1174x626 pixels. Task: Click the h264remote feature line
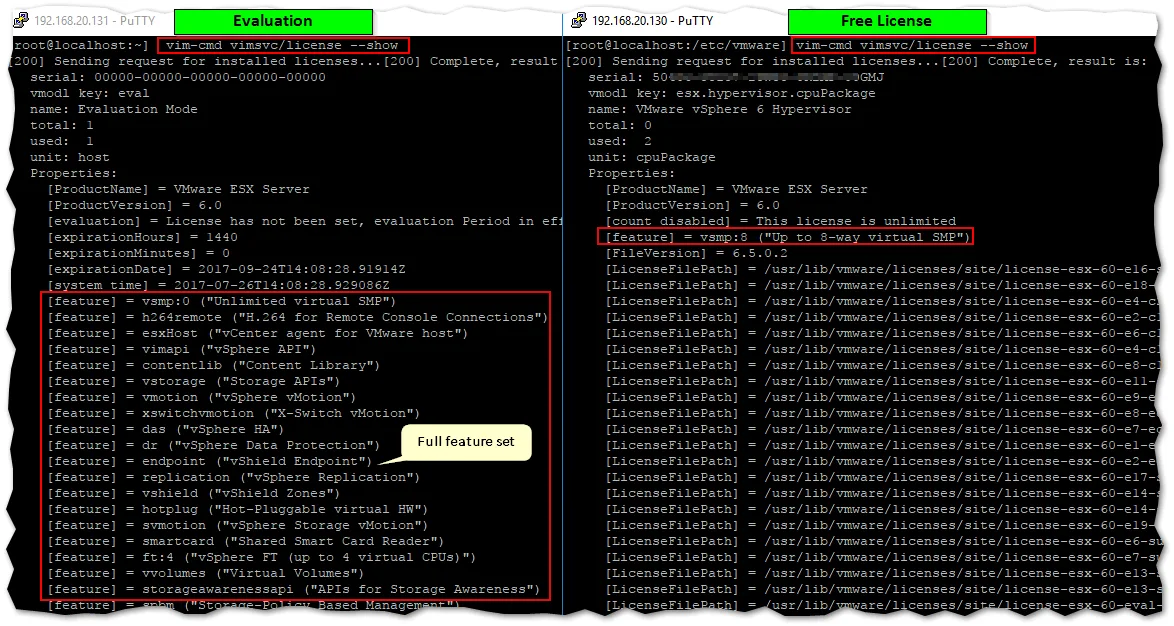(297, 317)
